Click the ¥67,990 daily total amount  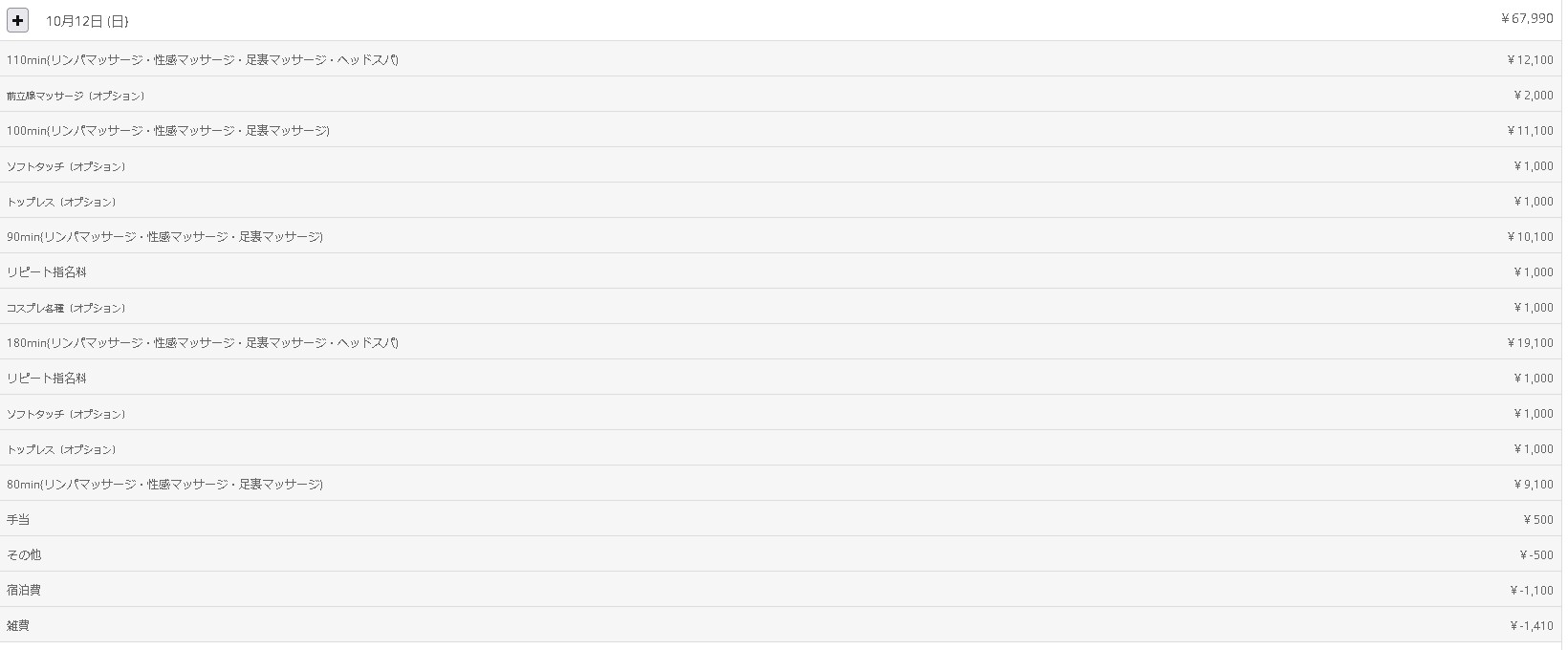[1527, 18]
